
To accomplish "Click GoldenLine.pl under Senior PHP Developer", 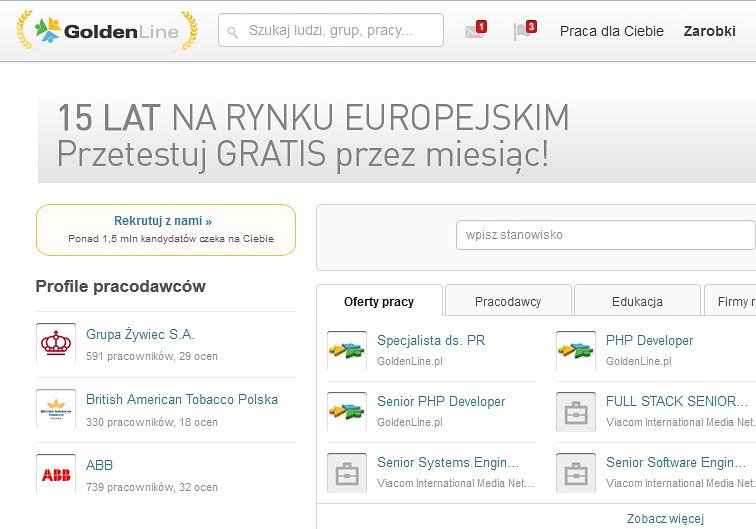I will [x=410, y=422].
